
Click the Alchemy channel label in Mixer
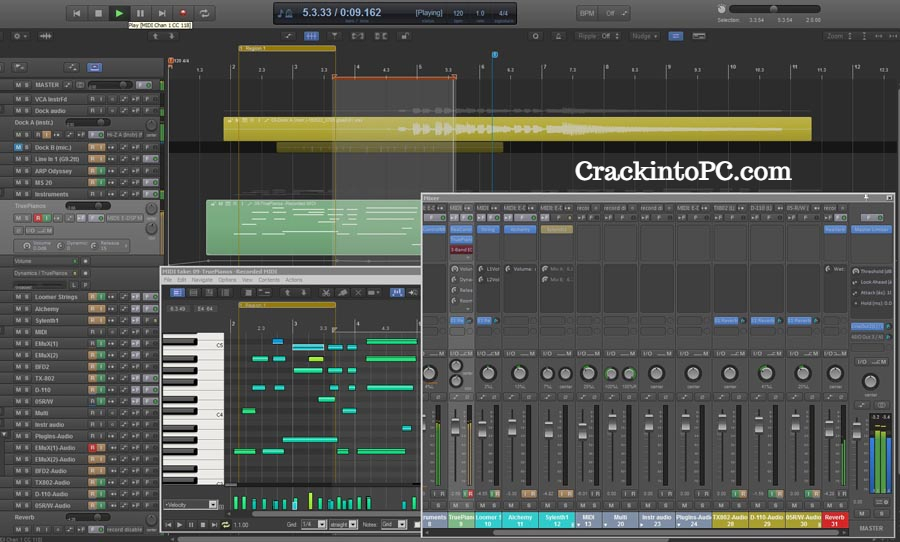(x=521, y=520)
